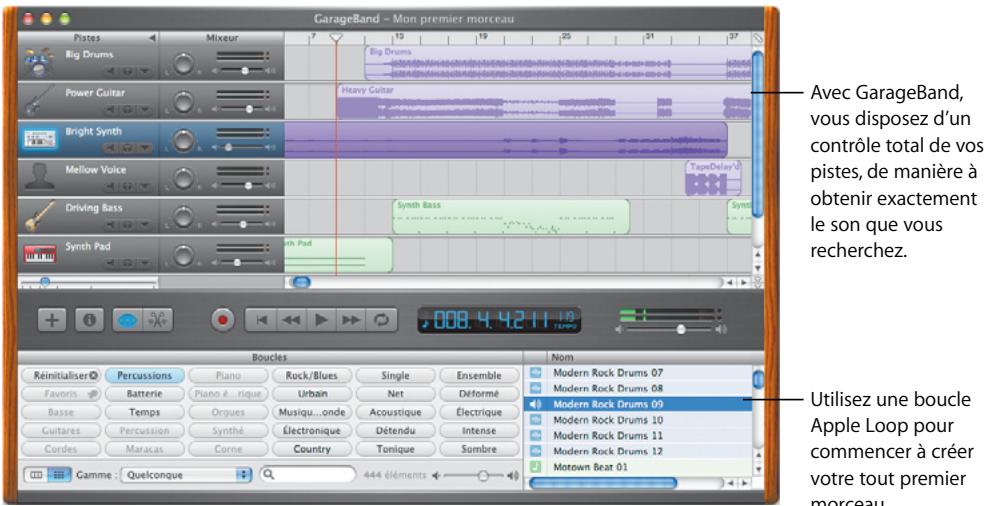
Task: Click the Power Guitar instrument icon
Action: [38, 101]
